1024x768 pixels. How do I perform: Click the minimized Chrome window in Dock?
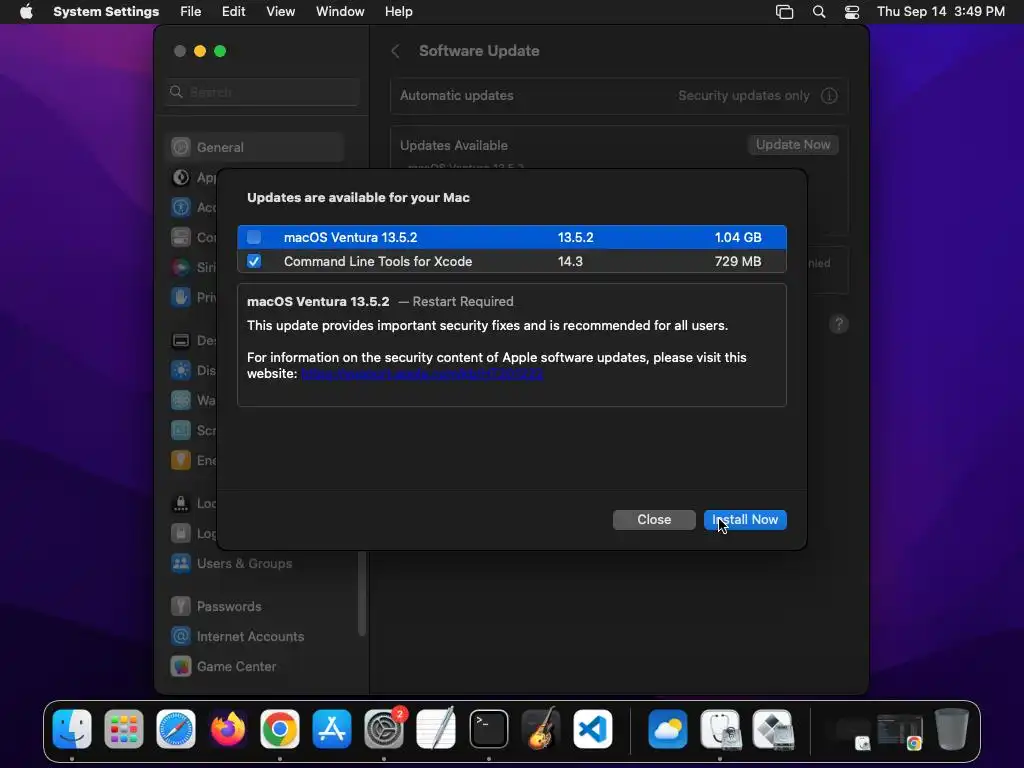(x=900, y=731)
